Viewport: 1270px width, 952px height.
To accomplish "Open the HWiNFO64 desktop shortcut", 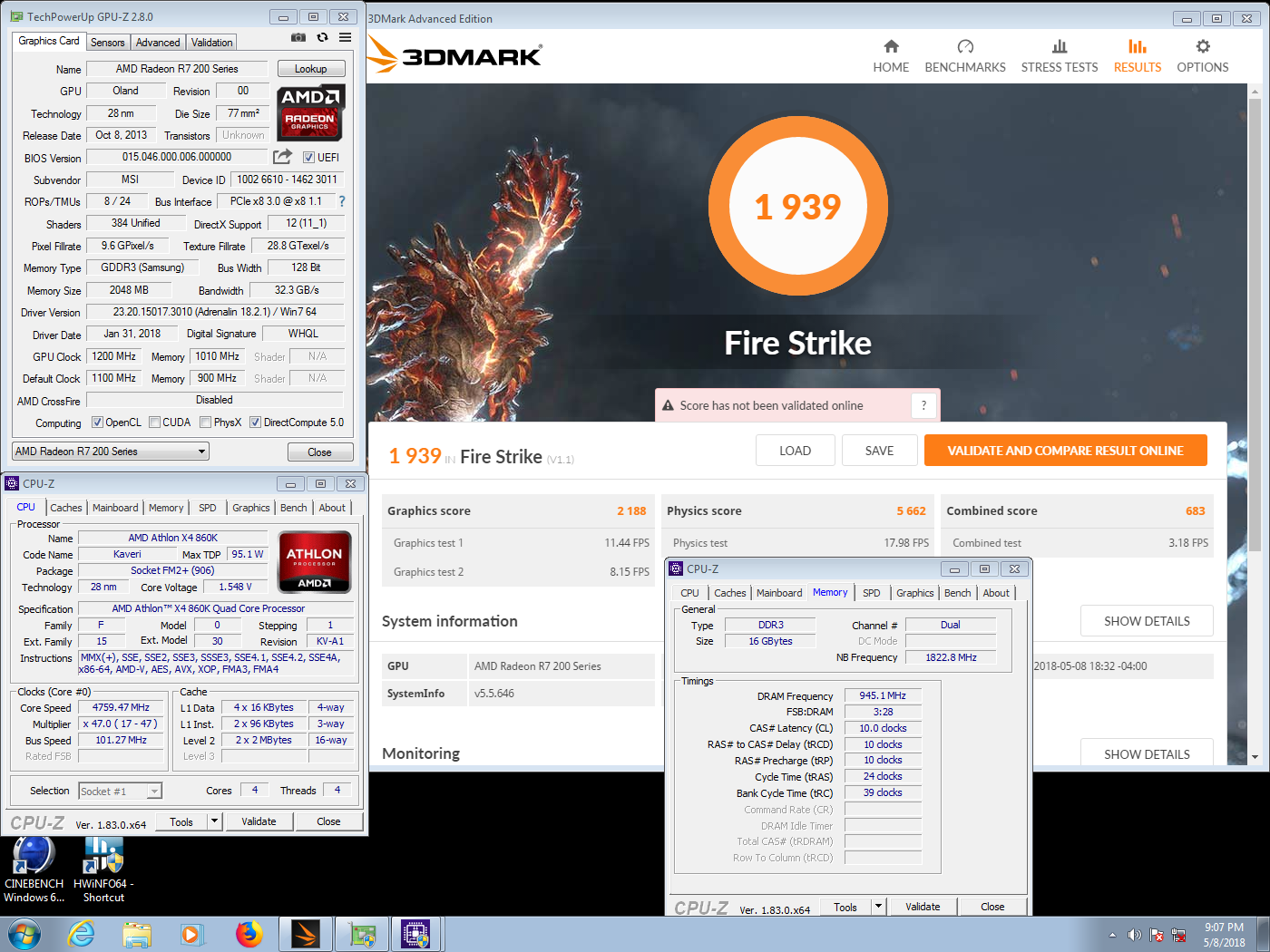I will 103,869.
